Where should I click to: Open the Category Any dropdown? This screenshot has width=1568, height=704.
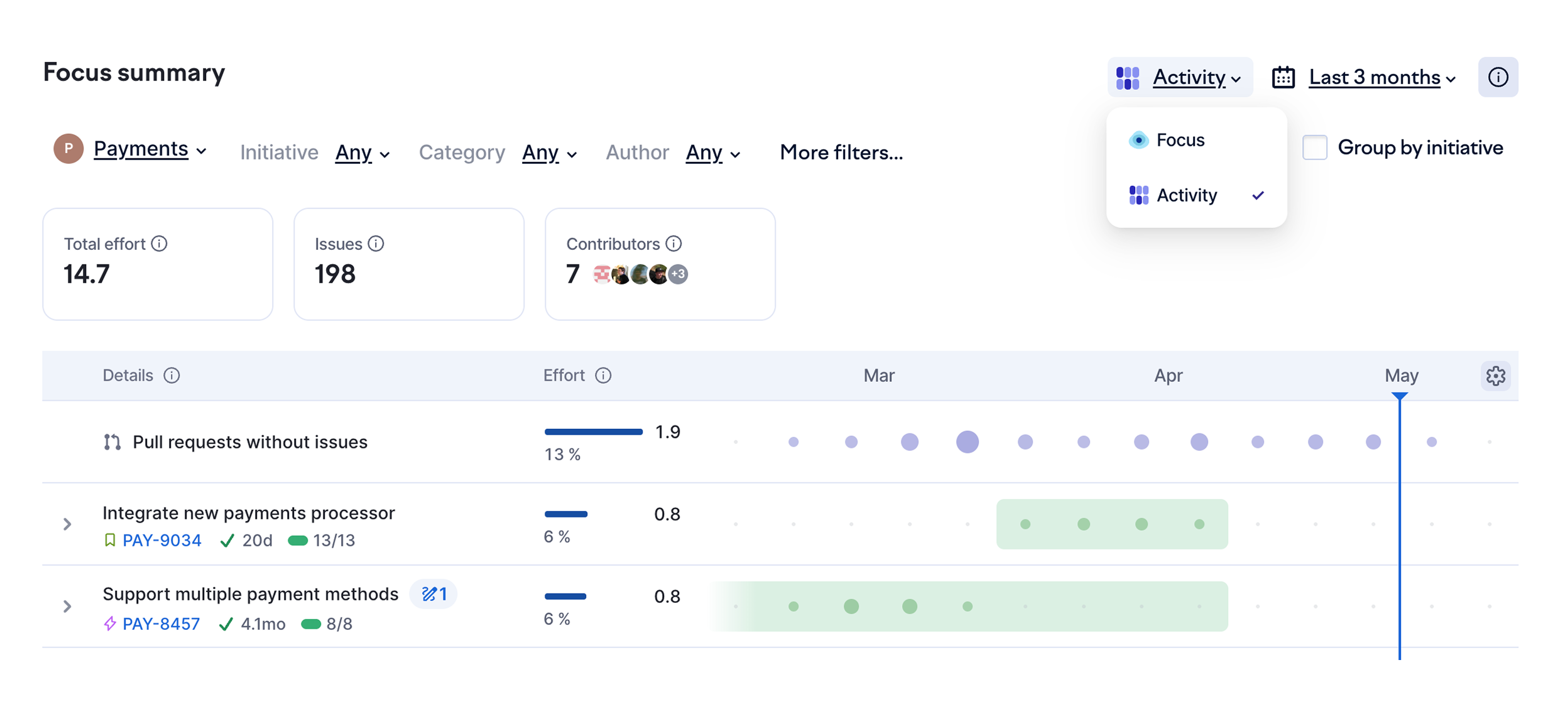[x=550, y=153]
